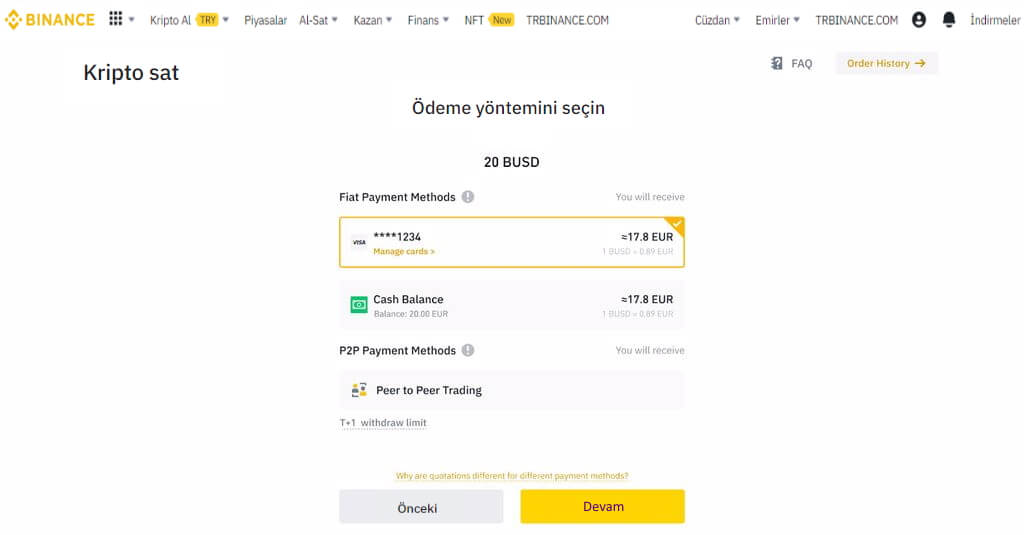Open the Manage cards link
The height and width of the screenshot is (535, 1024).
pos(404,251)
